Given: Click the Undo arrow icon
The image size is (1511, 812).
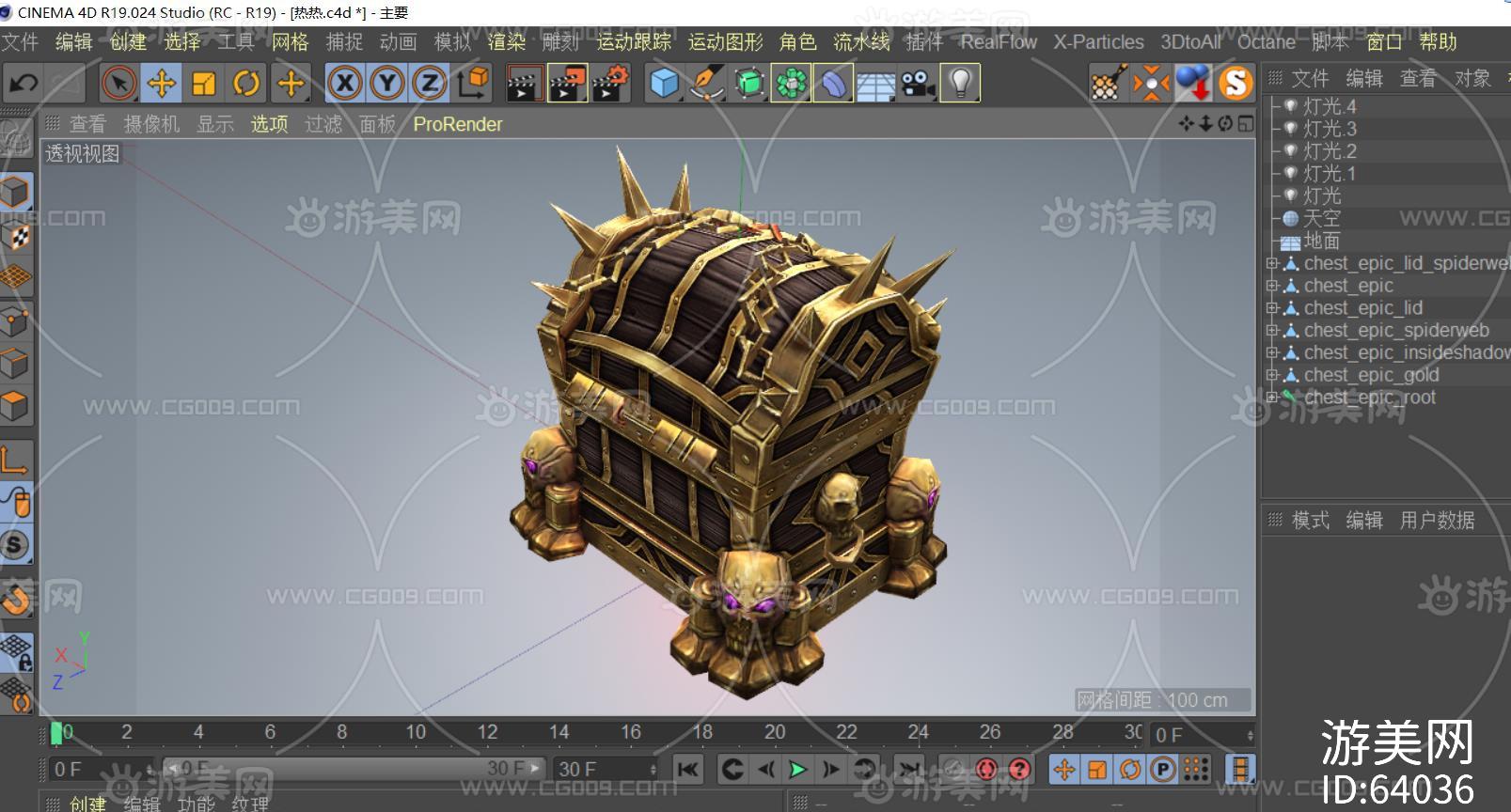Looking at the screenshot, I should click(24, 84).
